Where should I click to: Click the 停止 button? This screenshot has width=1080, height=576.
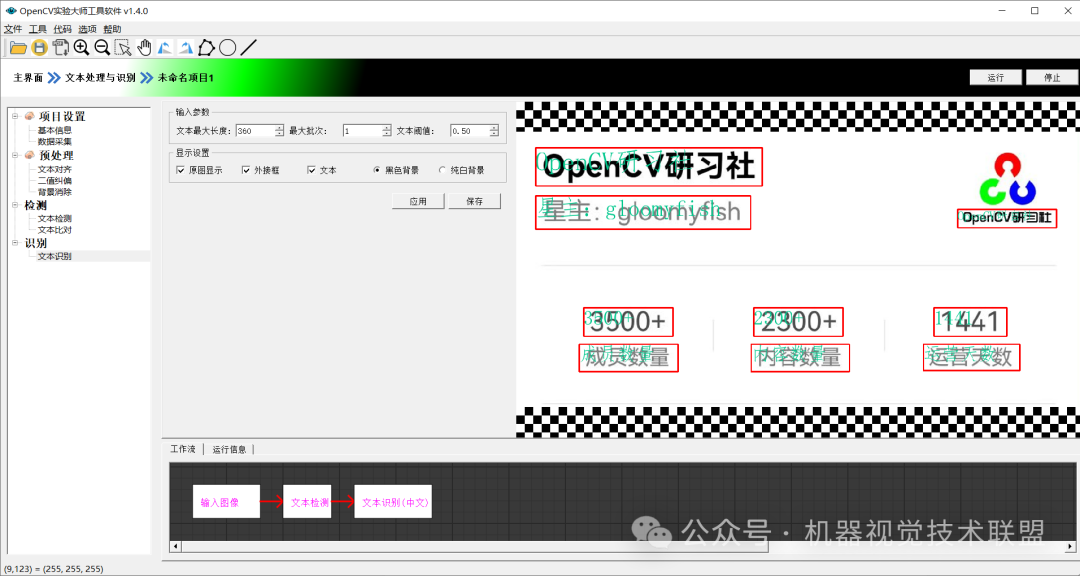(x=1052, y=77)
